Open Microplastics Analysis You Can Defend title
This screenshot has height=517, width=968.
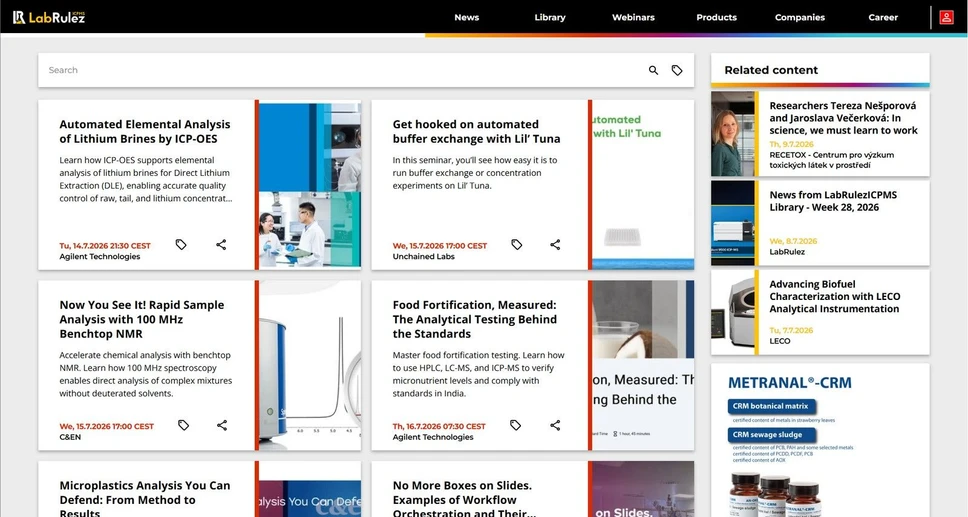click(144, 498)
